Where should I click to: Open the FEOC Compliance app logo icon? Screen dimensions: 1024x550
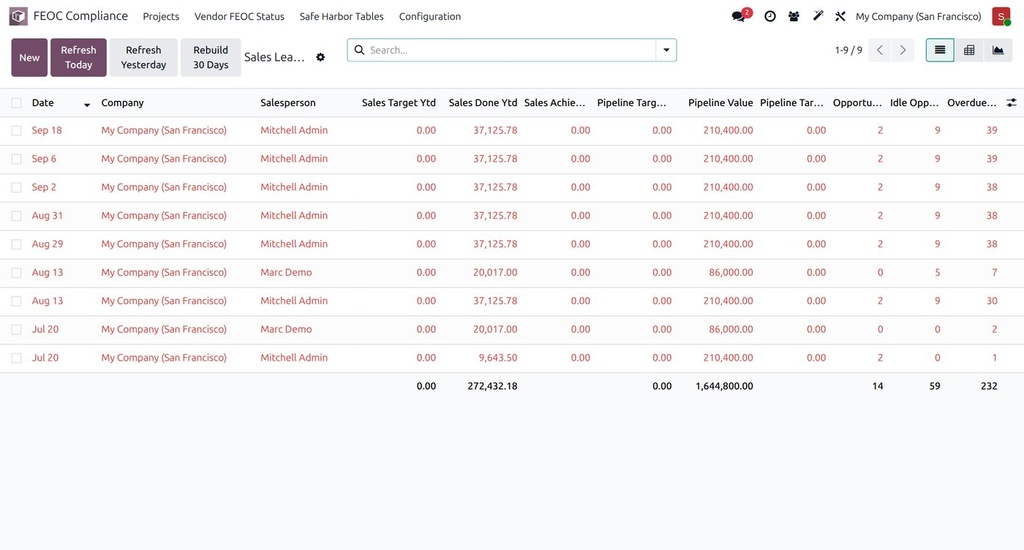click(18, 16)
